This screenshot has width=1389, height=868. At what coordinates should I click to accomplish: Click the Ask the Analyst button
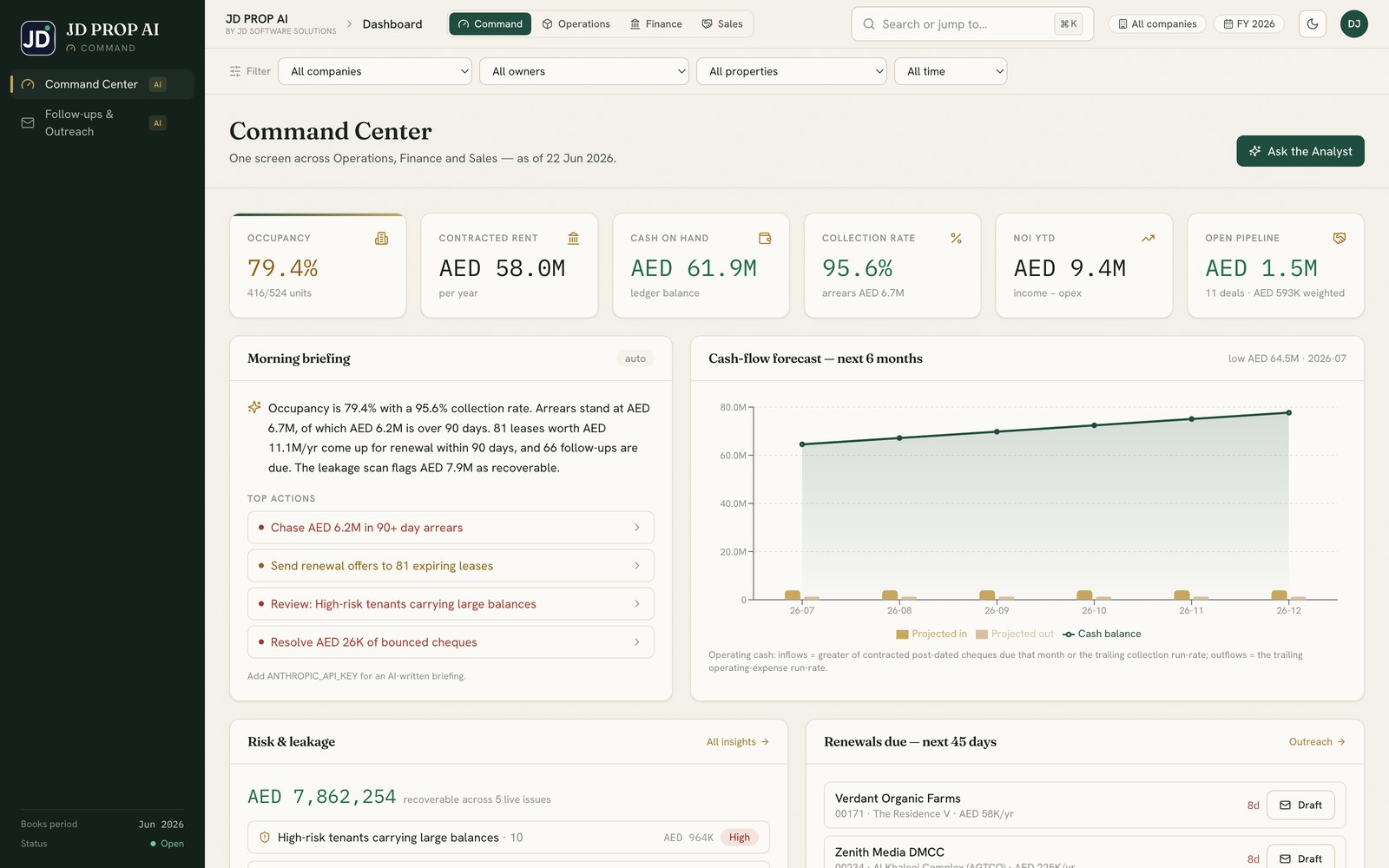coord(1300,151)
